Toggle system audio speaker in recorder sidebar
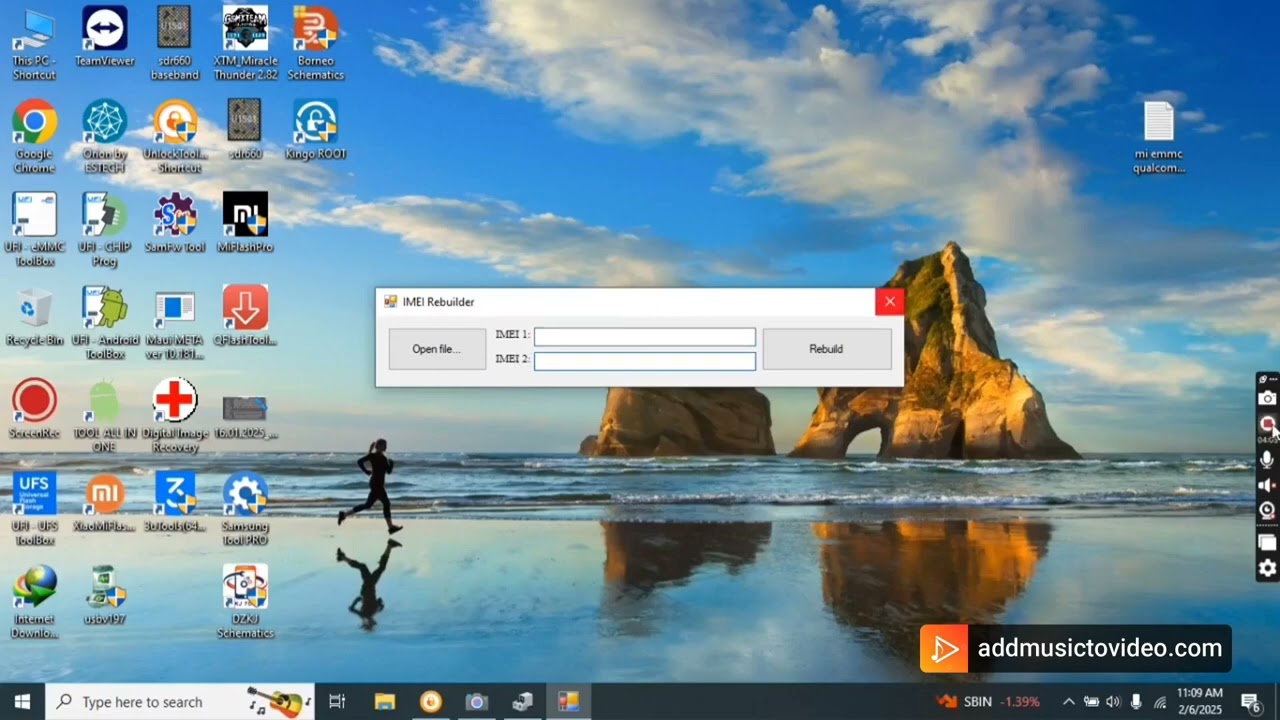 [x=1267, y=485]
